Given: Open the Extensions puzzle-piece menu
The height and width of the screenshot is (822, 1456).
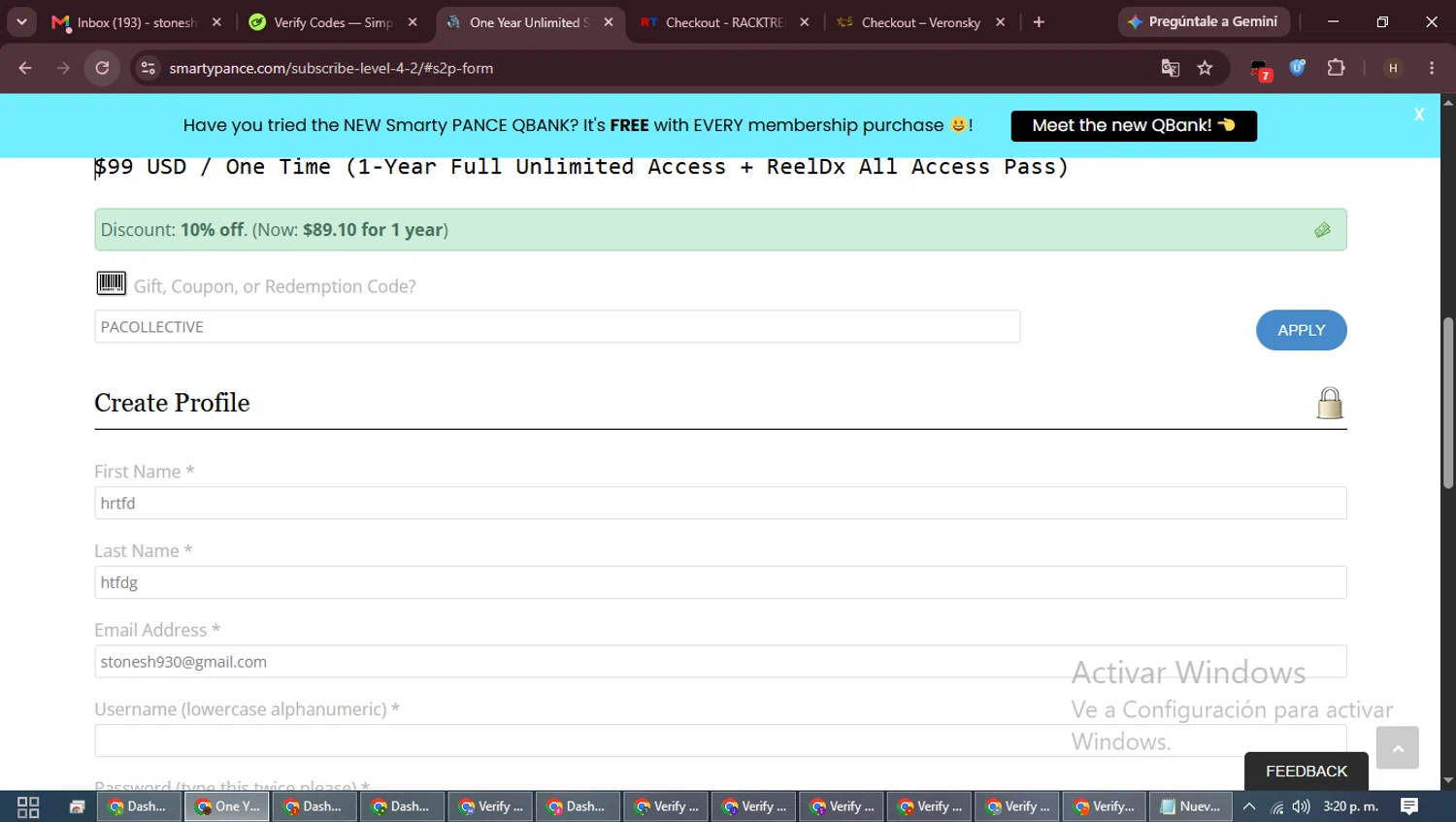Looking at the screenshot, I should pyautogui.click(x=1337, y=68).
